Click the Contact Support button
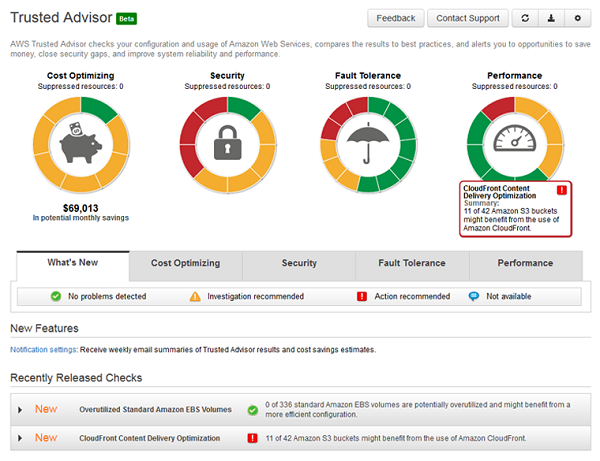Screen dimensions: 600x461 pos(468,18)
